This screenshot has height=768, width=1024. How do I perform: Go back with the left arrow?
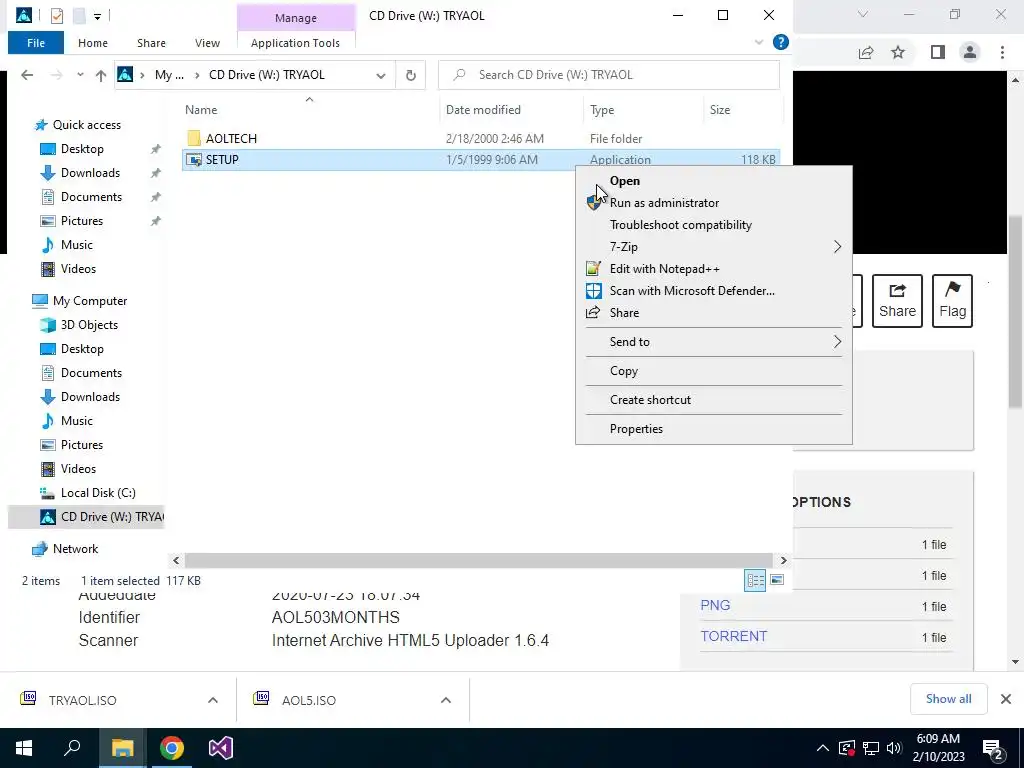[x=27, y=75]
